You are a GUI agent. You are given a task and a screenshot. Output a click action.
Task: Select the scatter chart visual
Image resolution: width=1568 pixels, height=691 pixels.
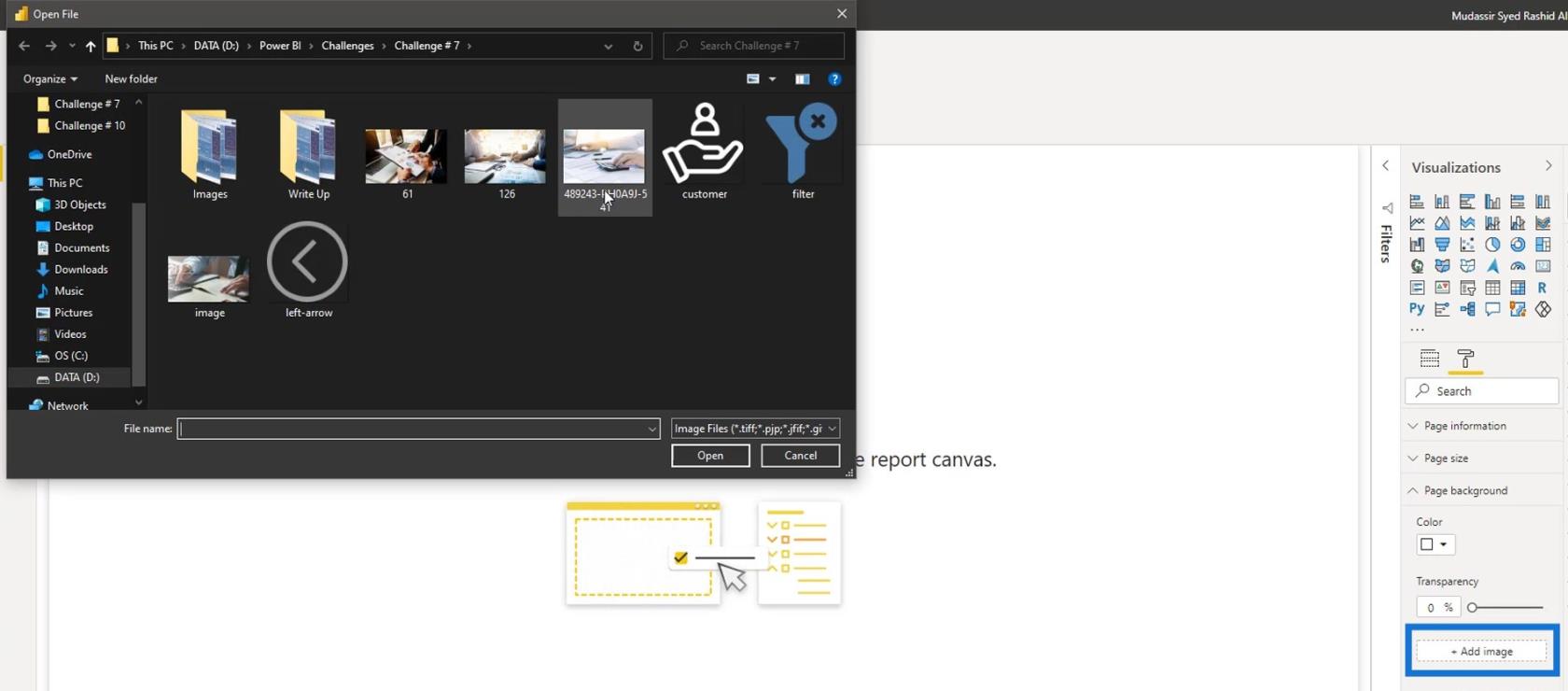(1467, 245)
